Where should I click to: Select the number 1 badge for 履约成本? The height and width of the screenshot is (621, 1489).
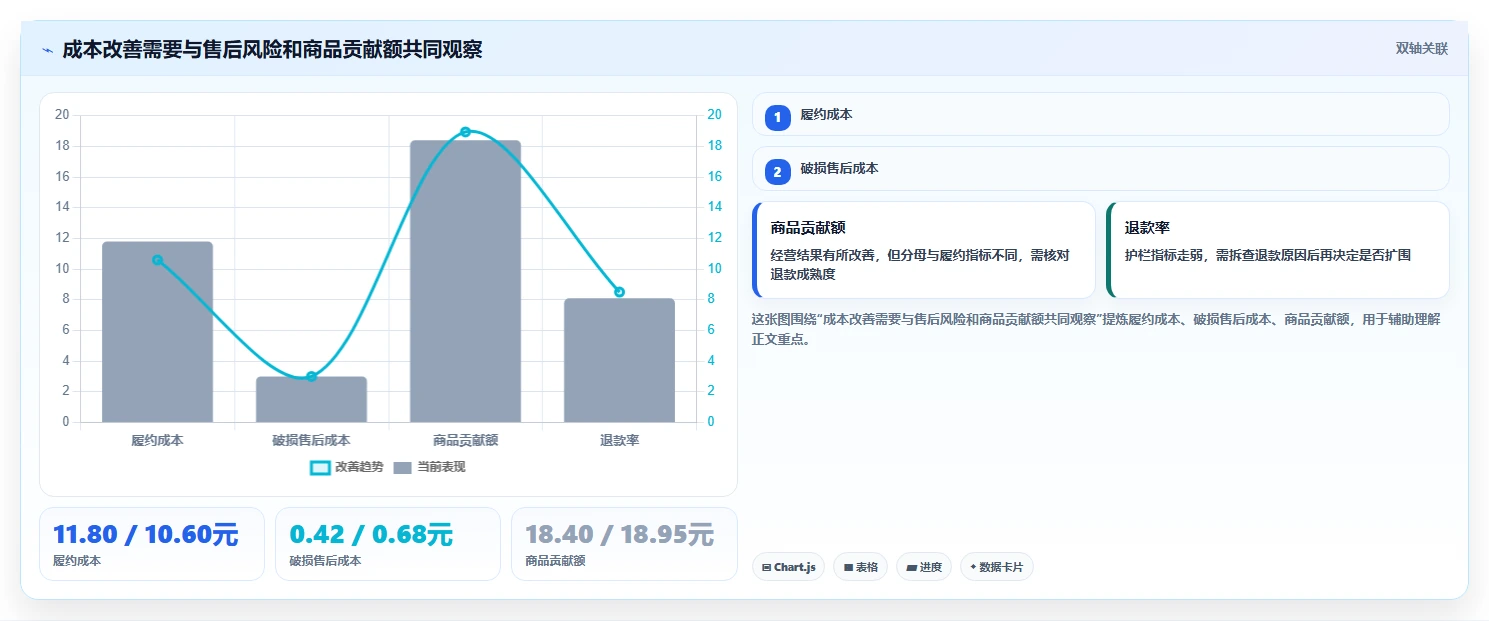777,118
